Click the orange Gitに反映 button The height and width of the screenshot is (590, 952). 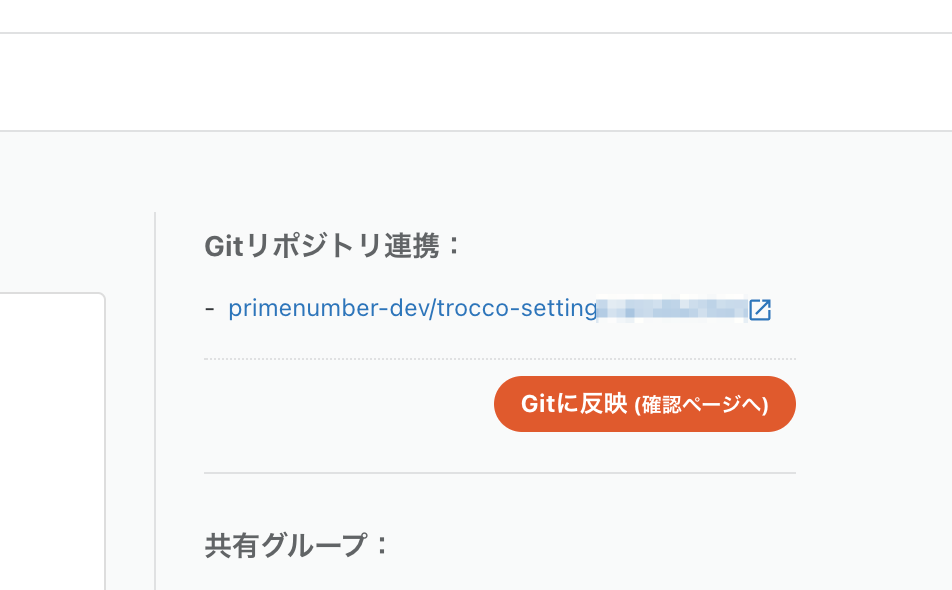(x=645, y=404)
